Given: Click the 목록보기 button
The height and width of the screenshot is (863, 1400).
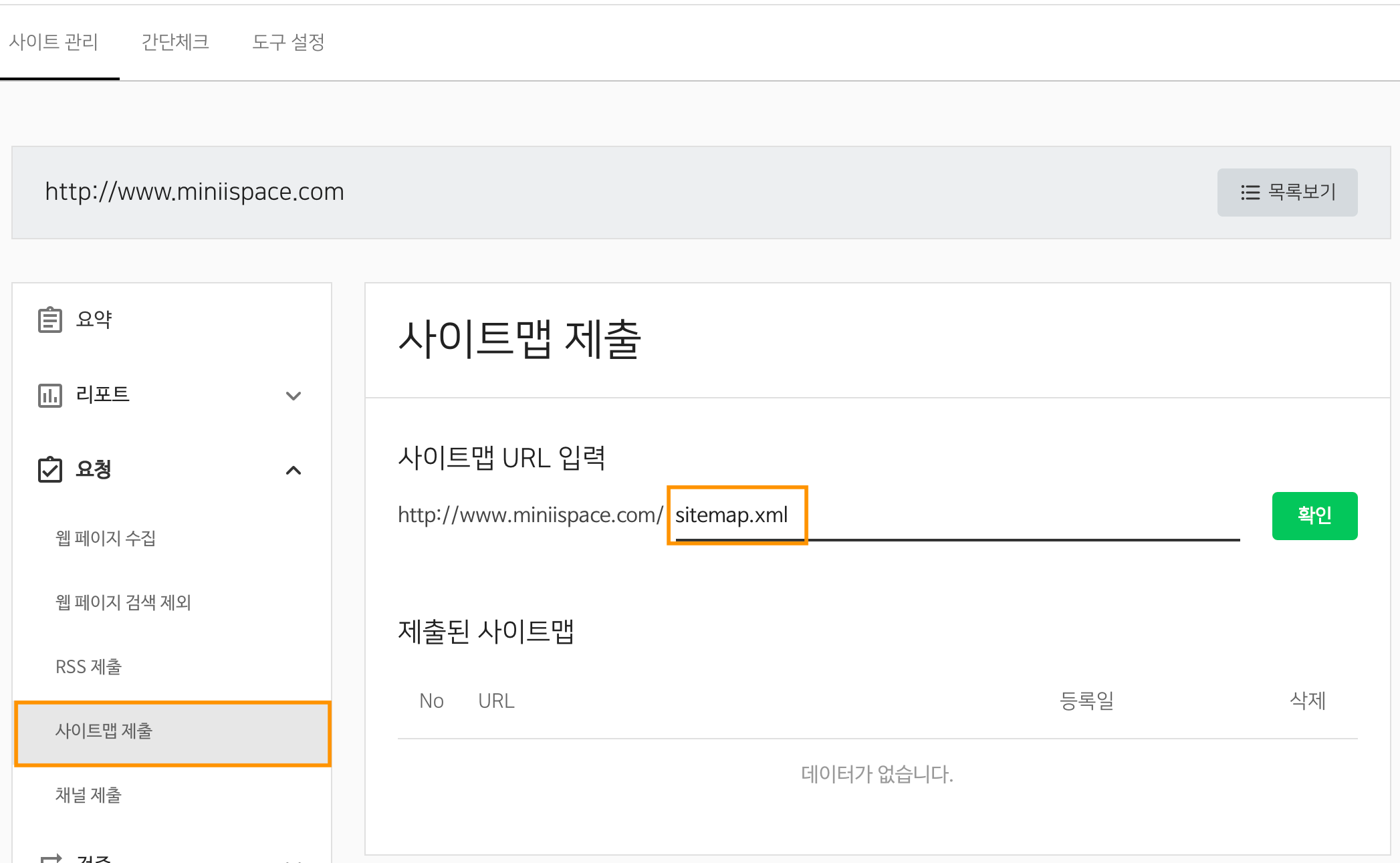Looking at the screenshot, I should (1287, 193).
